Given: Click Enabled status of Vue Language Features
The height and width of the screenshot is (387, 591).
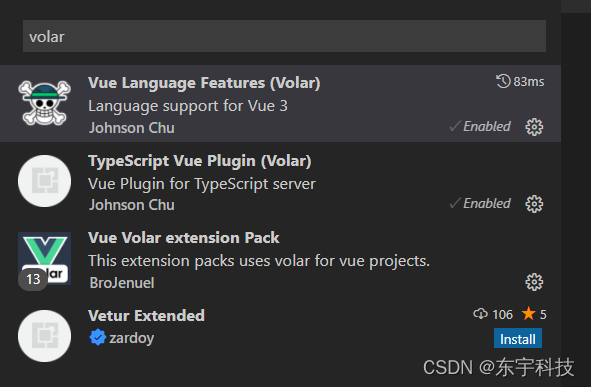Looking at the screenshot, I should [x=480, y=127].
